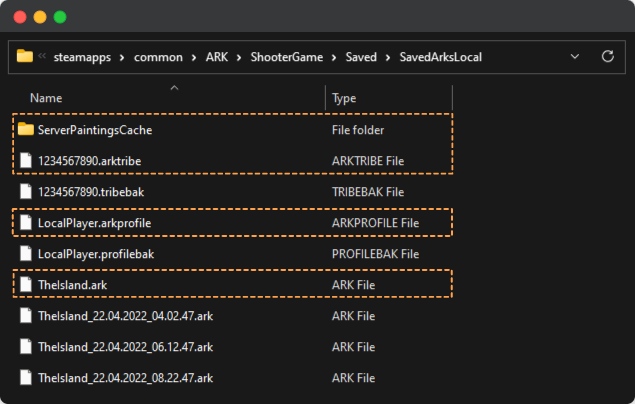Navigate to the Saved breadcrumb folder
The image size is (635, 404).
pos(361,57)
